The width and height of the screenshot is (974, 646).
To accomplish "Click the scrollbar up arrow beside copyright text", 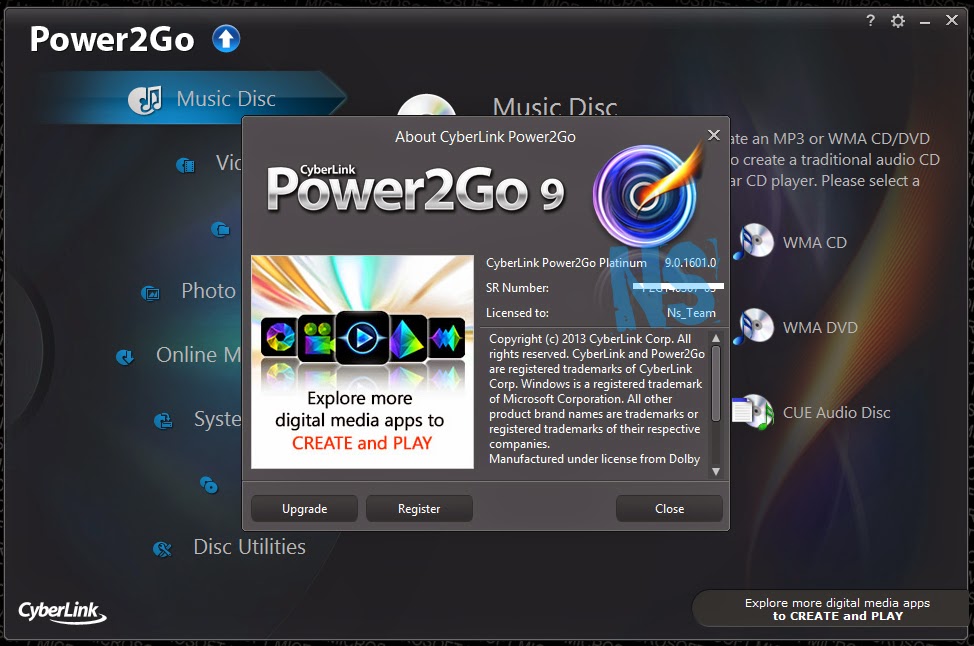I will (x=714, y=340).
